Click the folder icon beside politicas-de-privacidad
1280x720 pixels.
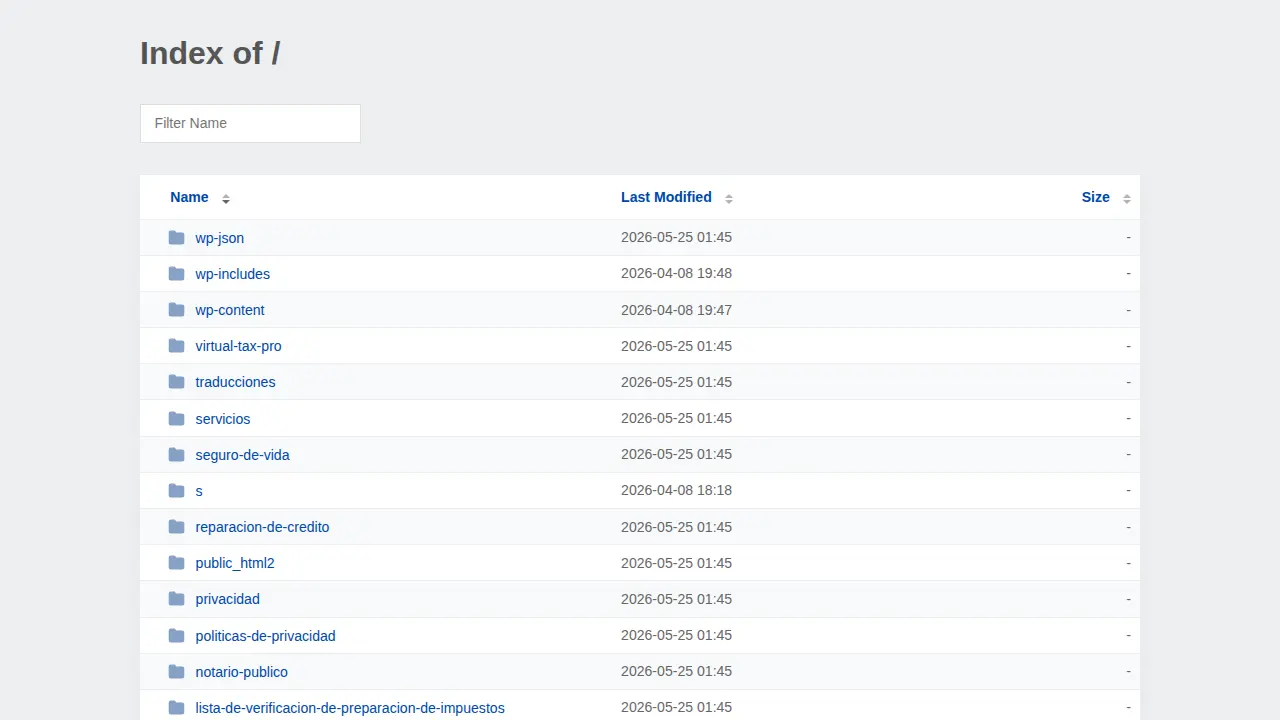(x=177, y=636)
